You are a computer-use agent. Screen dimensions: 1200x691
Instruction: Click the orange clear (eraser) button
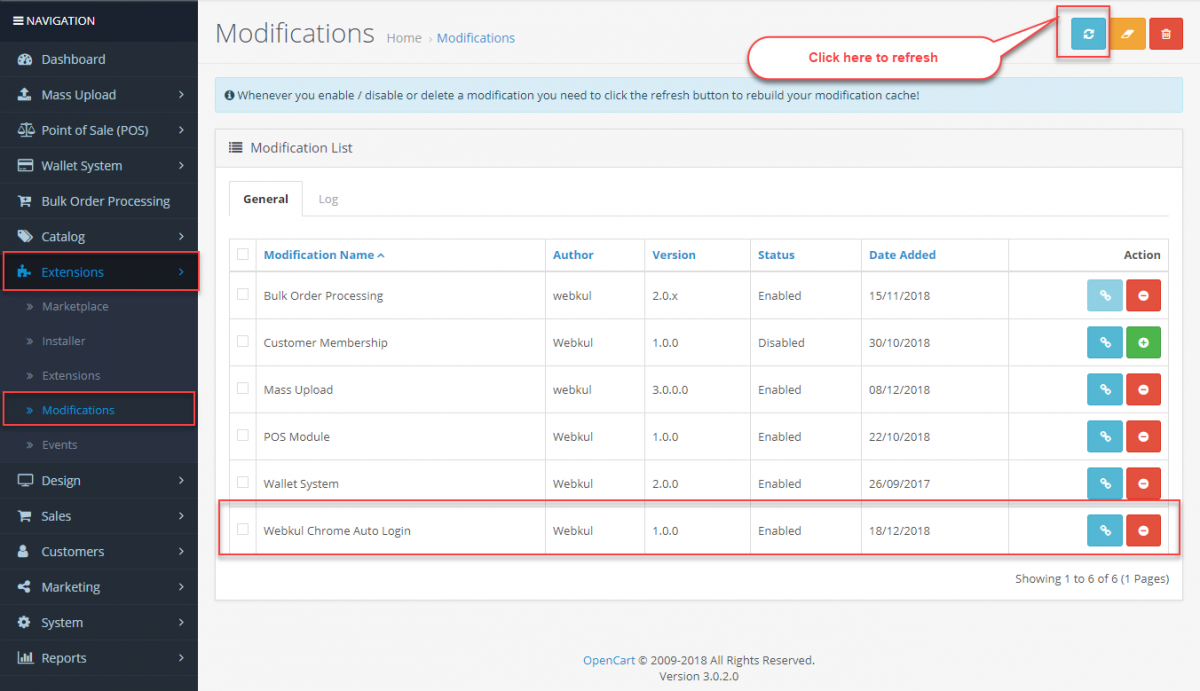(x=1128, y=34)
